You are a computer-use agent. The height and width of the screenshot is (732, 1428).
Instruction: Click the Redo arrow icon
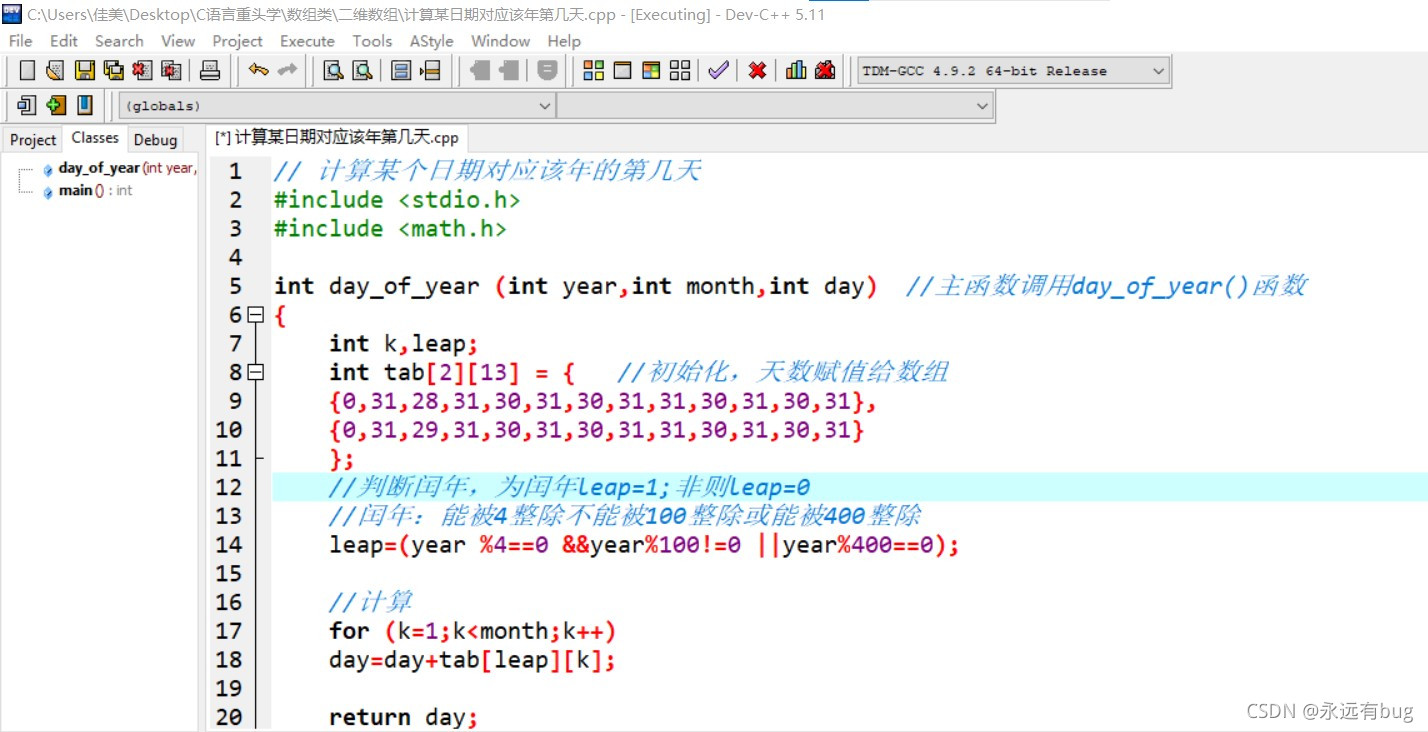[287, 70]
